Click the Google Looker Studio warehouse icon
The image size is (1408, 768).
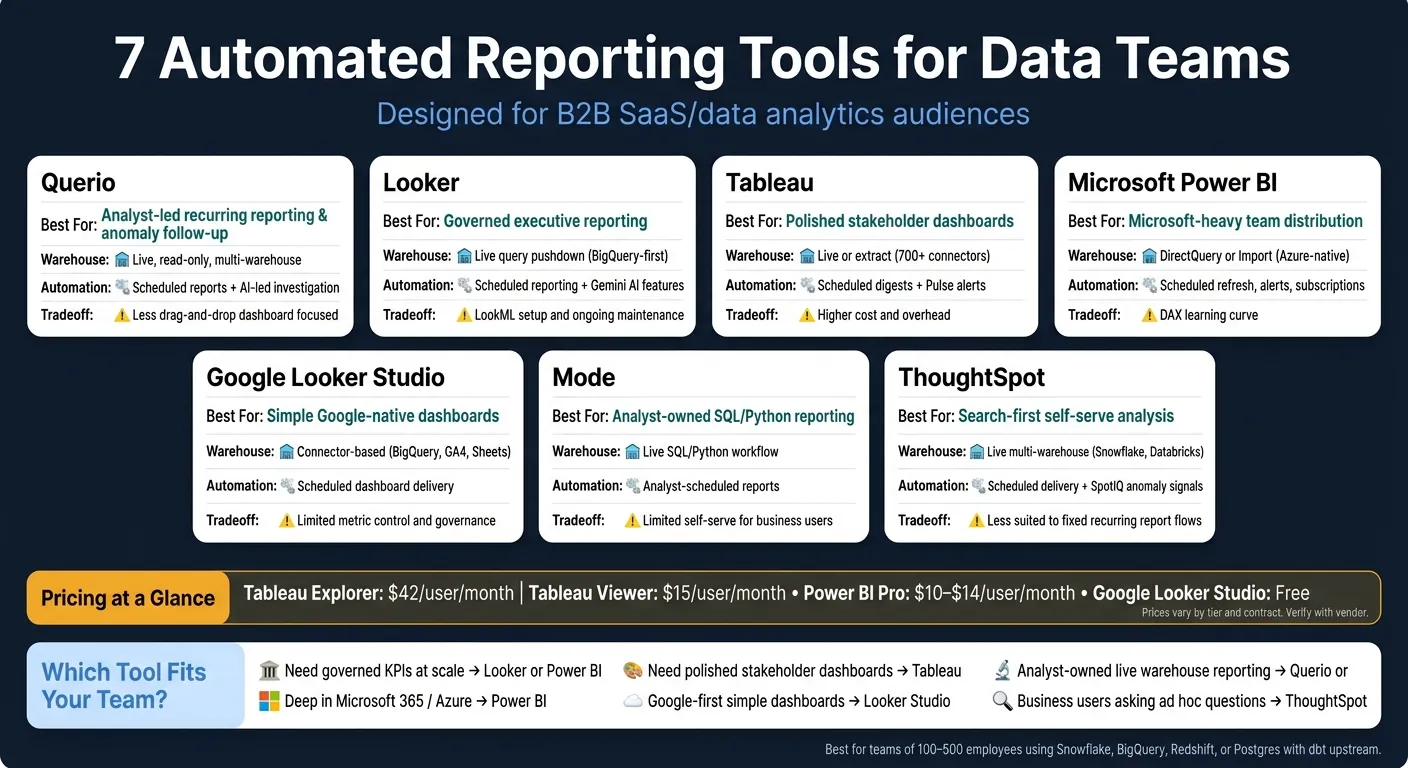(x=287, y=452)
